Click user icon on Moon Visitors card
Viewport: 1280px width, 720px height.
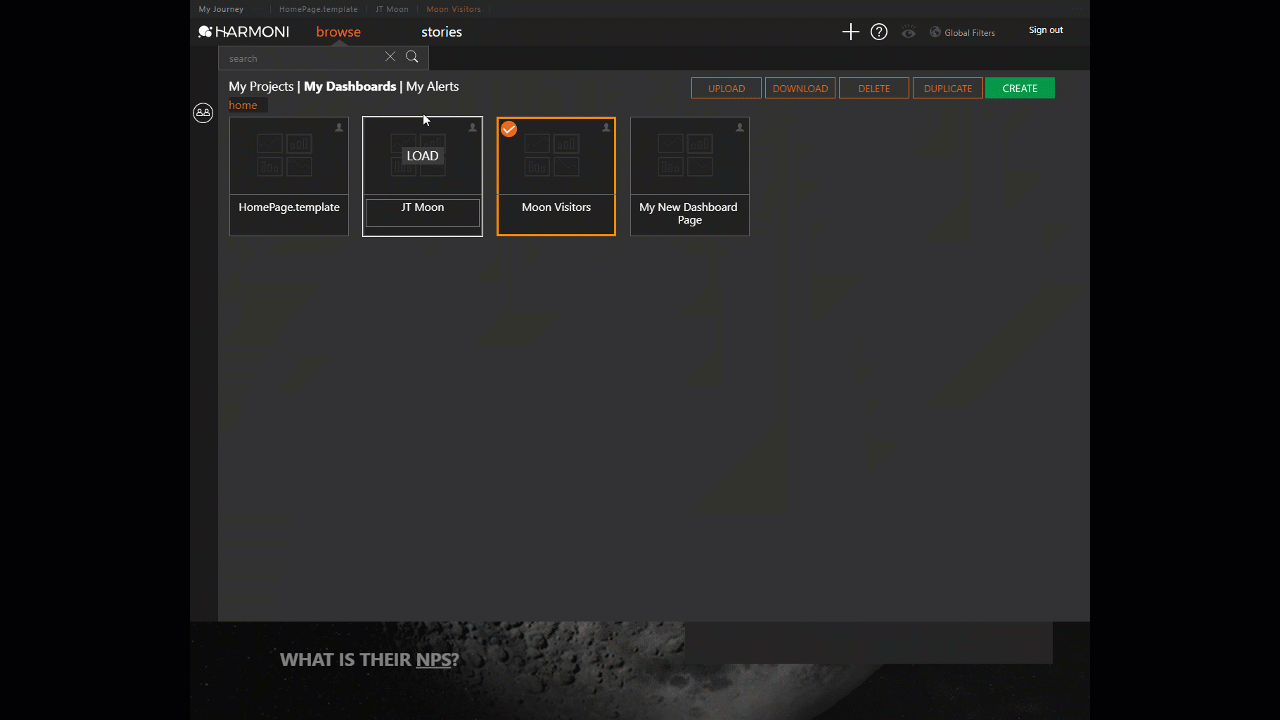coord(606,127)
